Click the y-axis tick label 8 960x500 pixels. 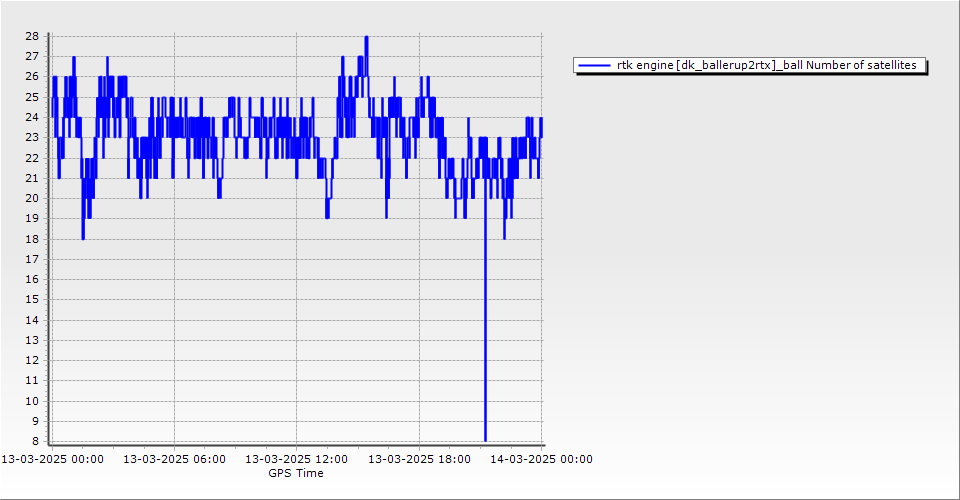35,441
